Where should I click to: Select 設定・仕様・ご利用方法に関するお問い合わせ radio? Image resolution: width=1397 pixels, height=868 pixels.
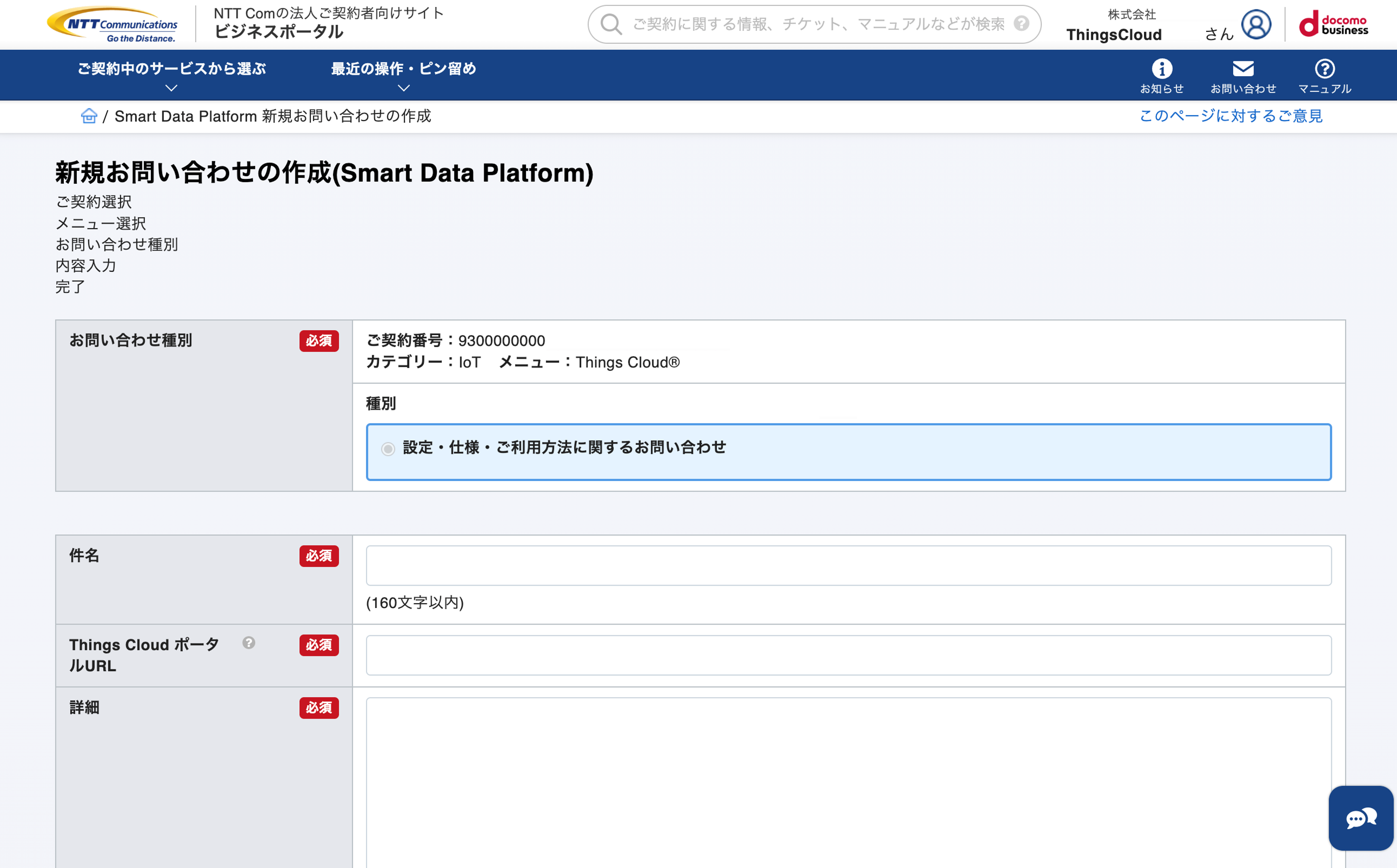coord(388,449)
